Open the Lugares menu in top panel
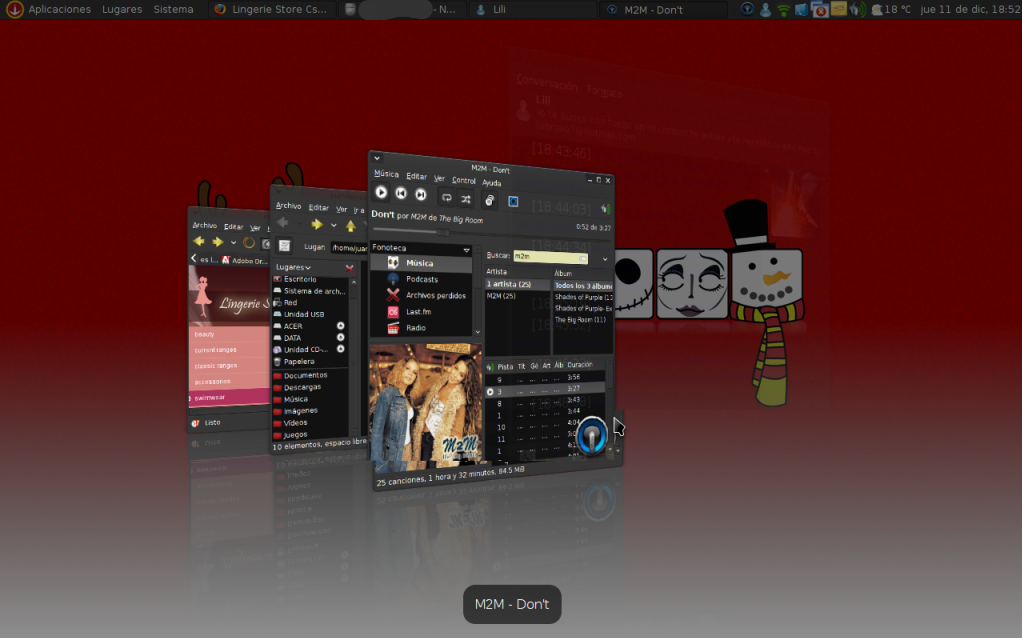 [122, 9]
